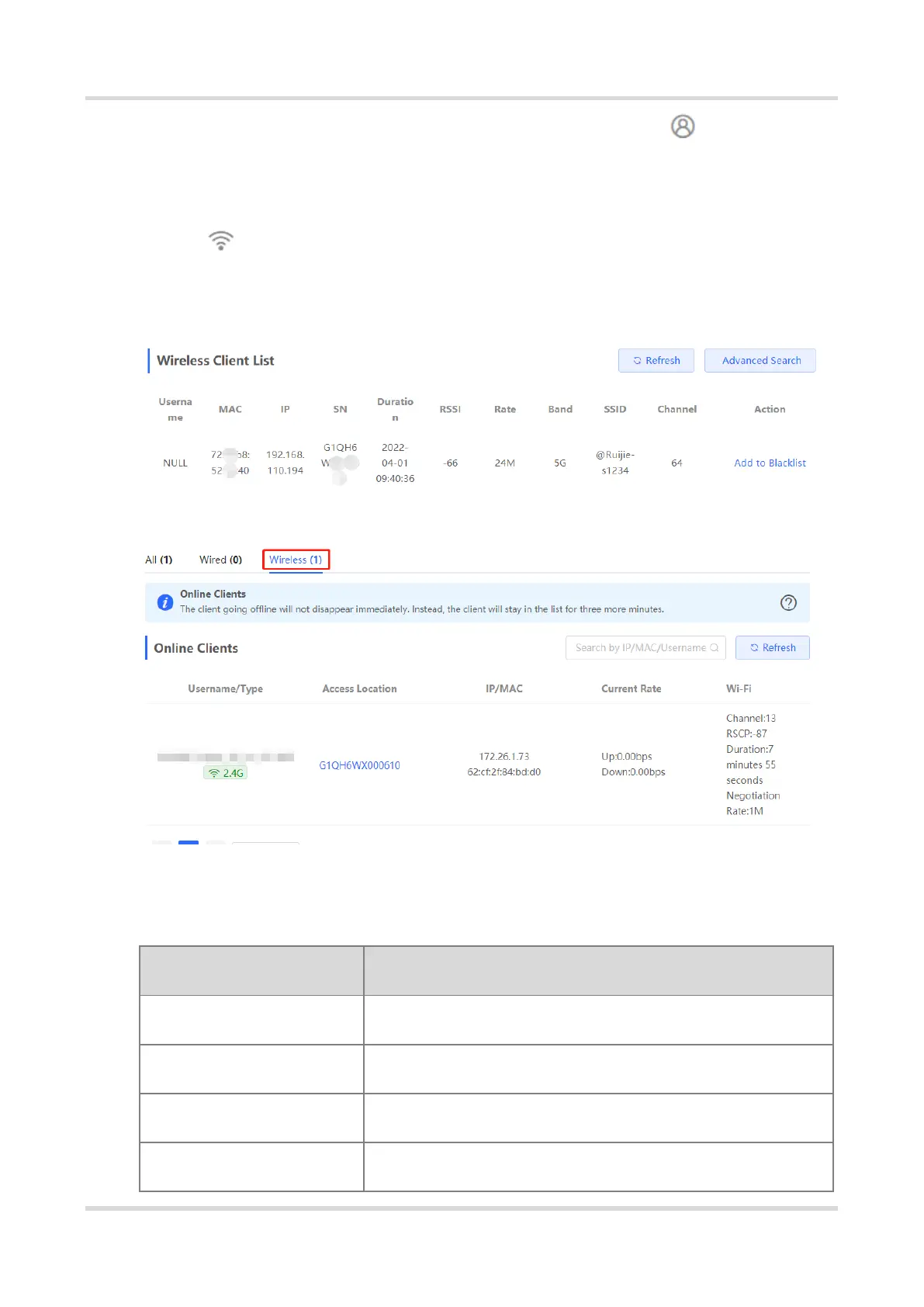This screenshot has width=924, height=1307.
Task: Click the 2.4G band badge
Action: 225,773
